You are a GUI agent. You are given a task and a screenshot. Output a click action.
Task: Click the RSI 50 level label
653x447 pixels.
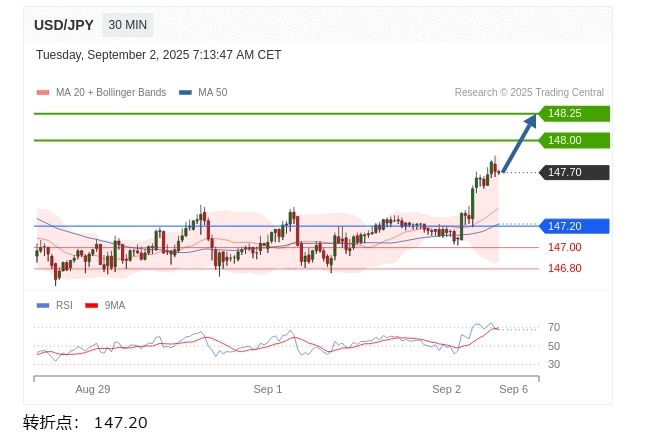tap(554, 346)
